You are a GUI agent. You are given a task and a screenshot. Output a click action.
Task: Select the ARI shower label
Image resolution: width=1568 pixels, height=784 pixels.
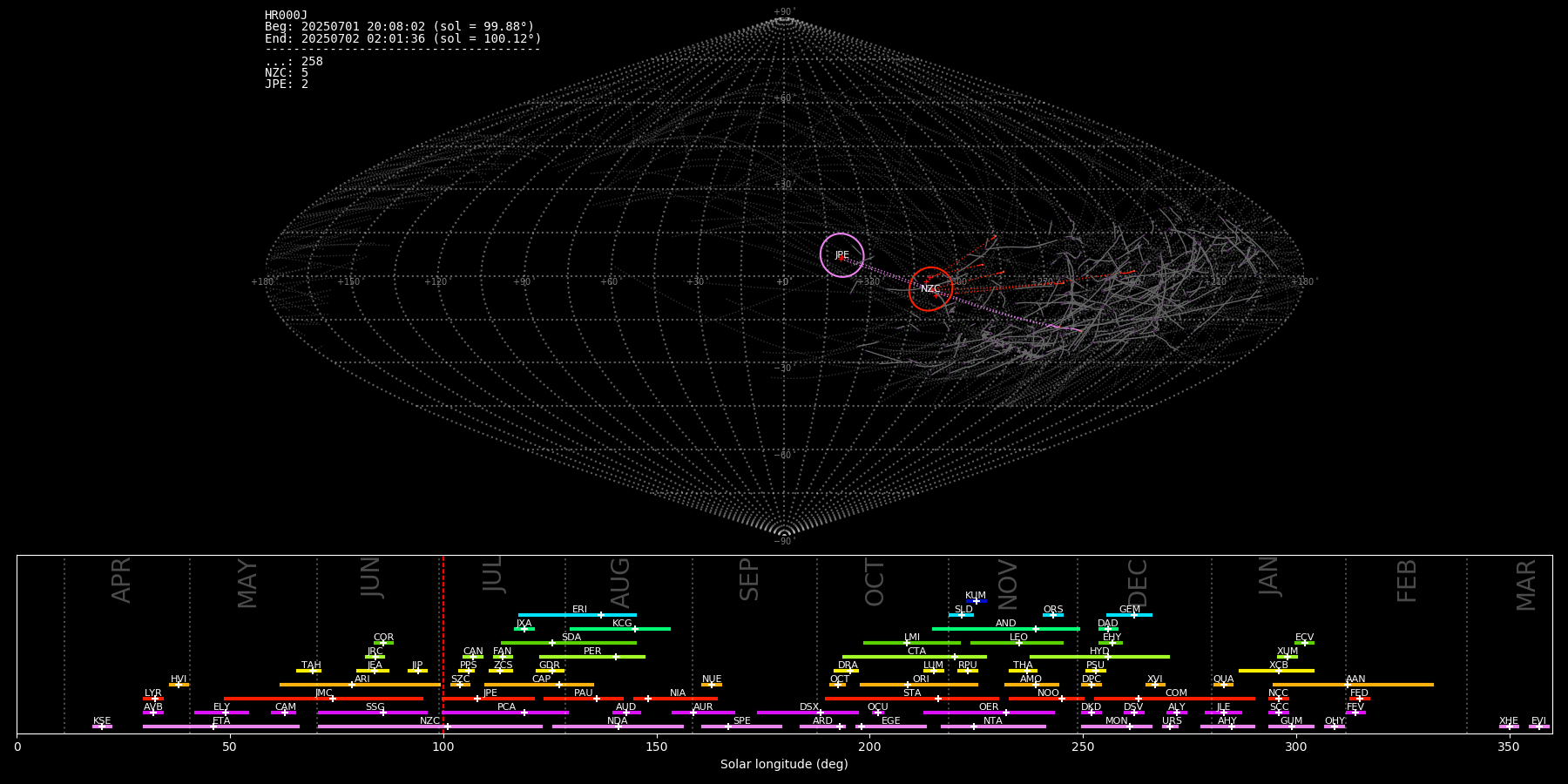coord(362,679)
